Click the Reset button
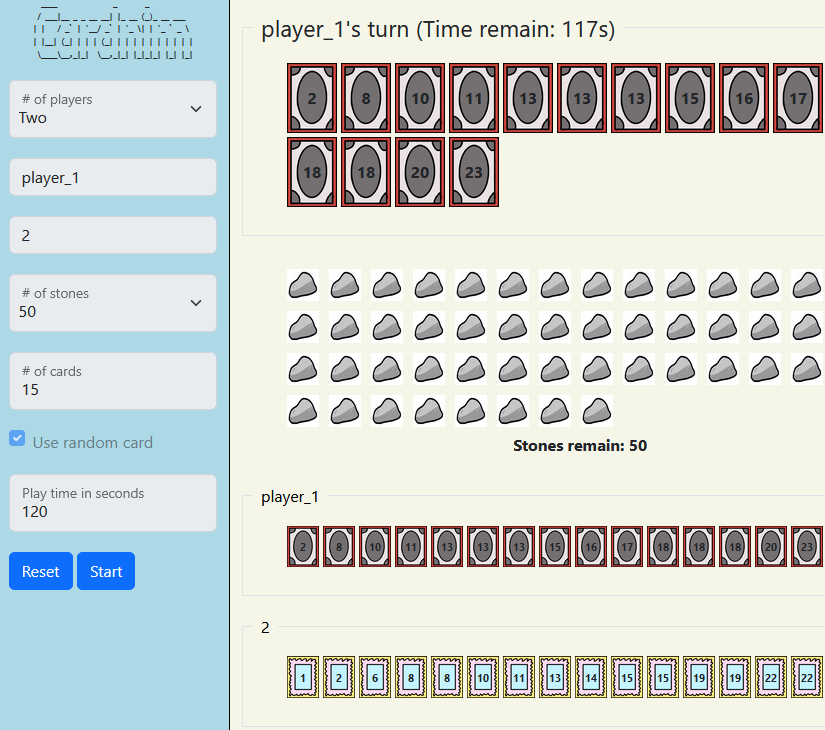The width and height of the screenshot is (825, 730). pyautogui.click(x=41, y=571)
